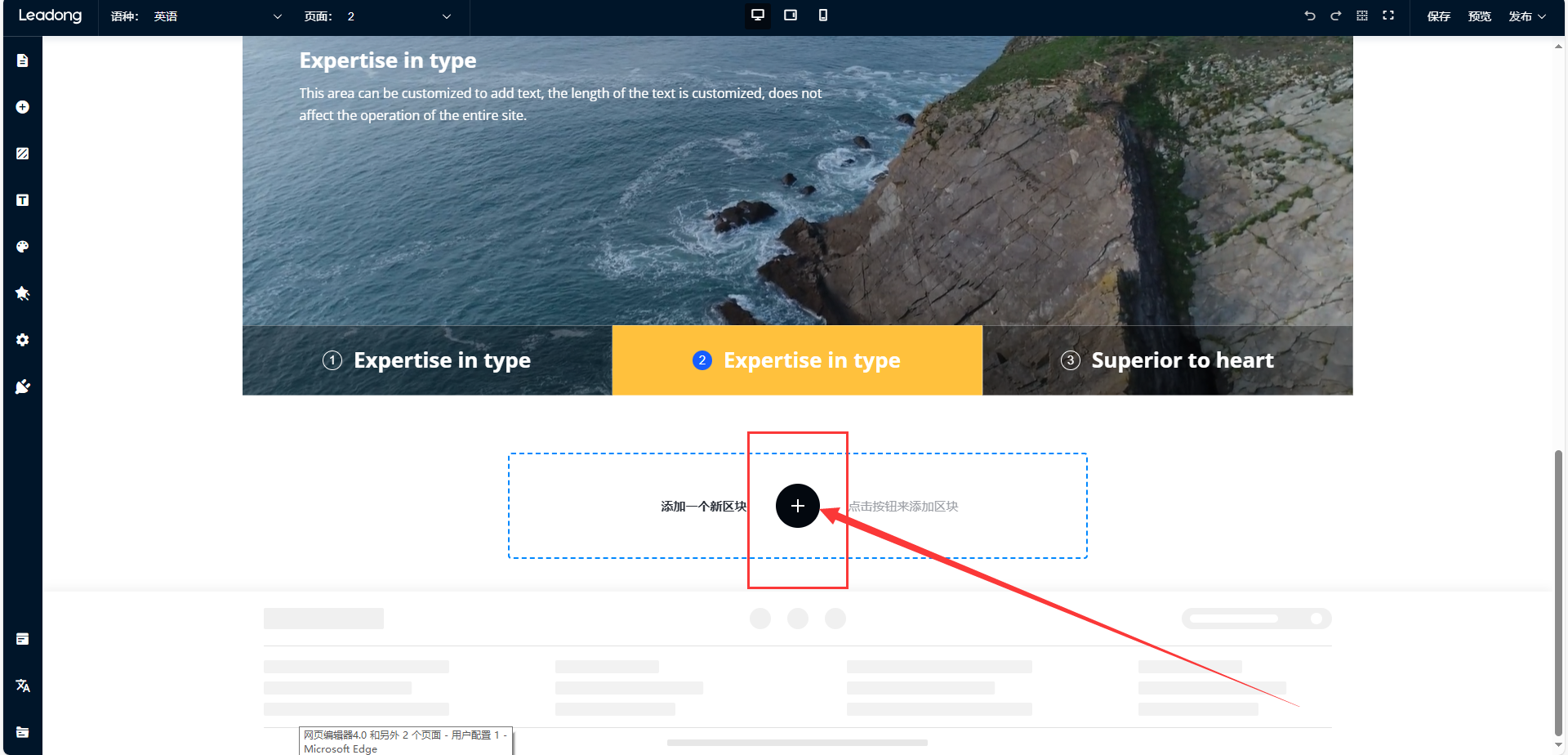Open the pages document icon in sidebar
Image resolution: width=1568 pixels, height=755 pixels.
[23, 60]
